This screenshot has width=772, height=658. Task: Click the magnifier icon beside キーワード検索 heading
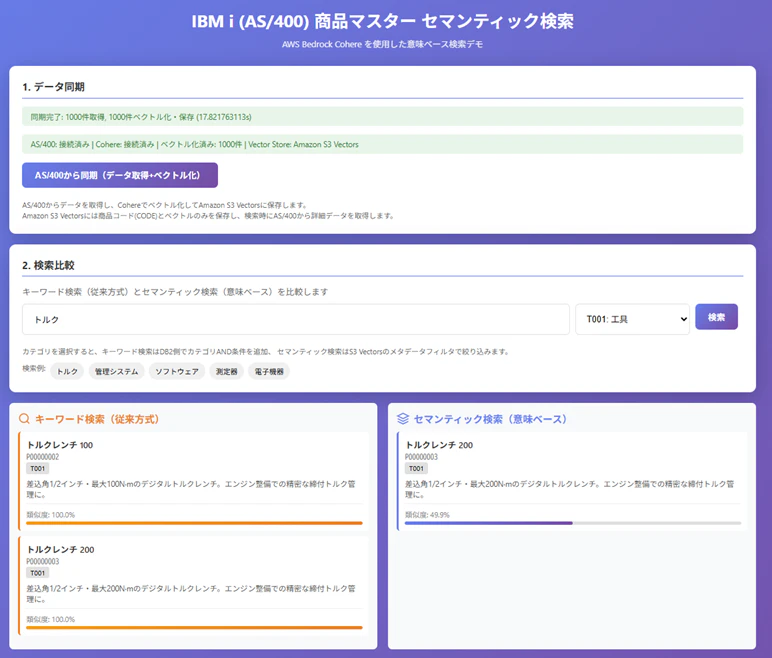pos(24,419)
